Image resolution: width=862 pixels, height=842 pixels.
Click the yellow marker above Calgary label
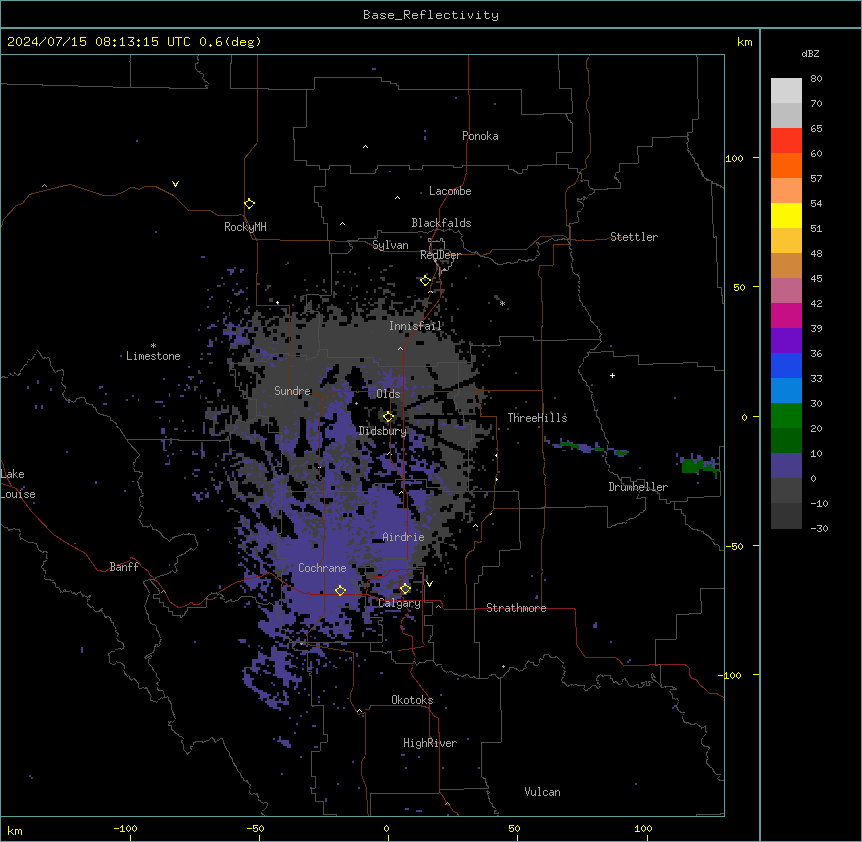click(x=405, y=589)
